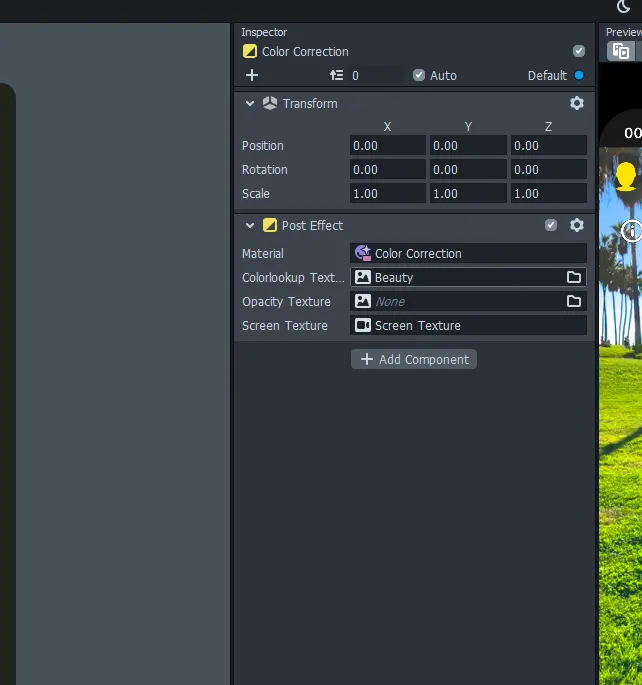642x685 pixels.
Task: Edit Scale Z field
Action: (549, 194)
